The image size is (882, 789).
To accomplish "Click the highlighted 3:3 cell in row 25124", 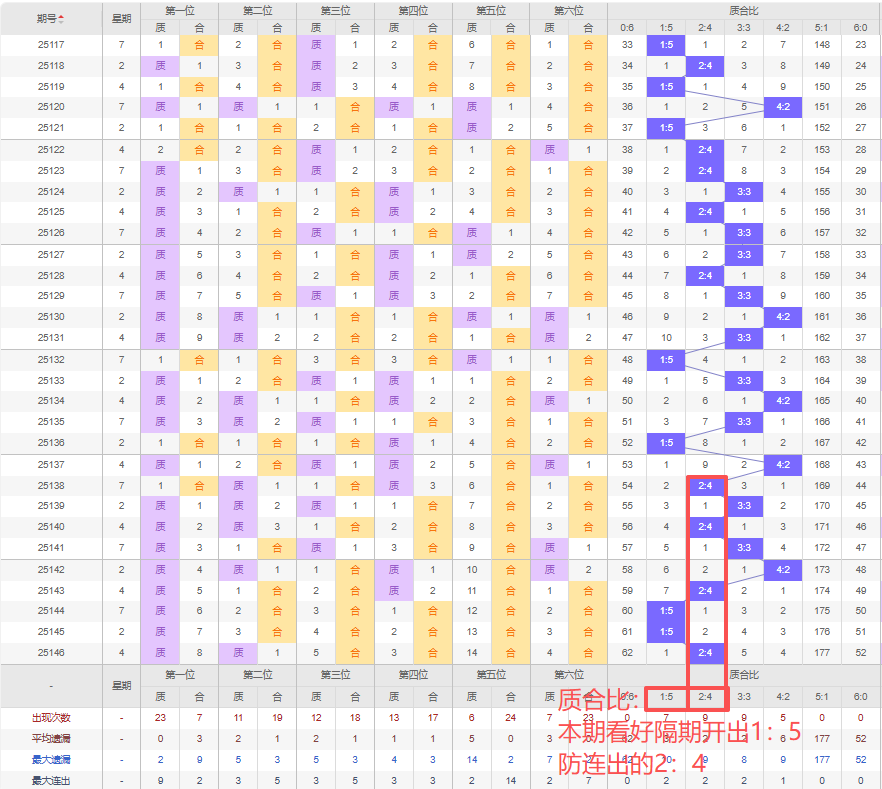I will click(x=744, y=191).
